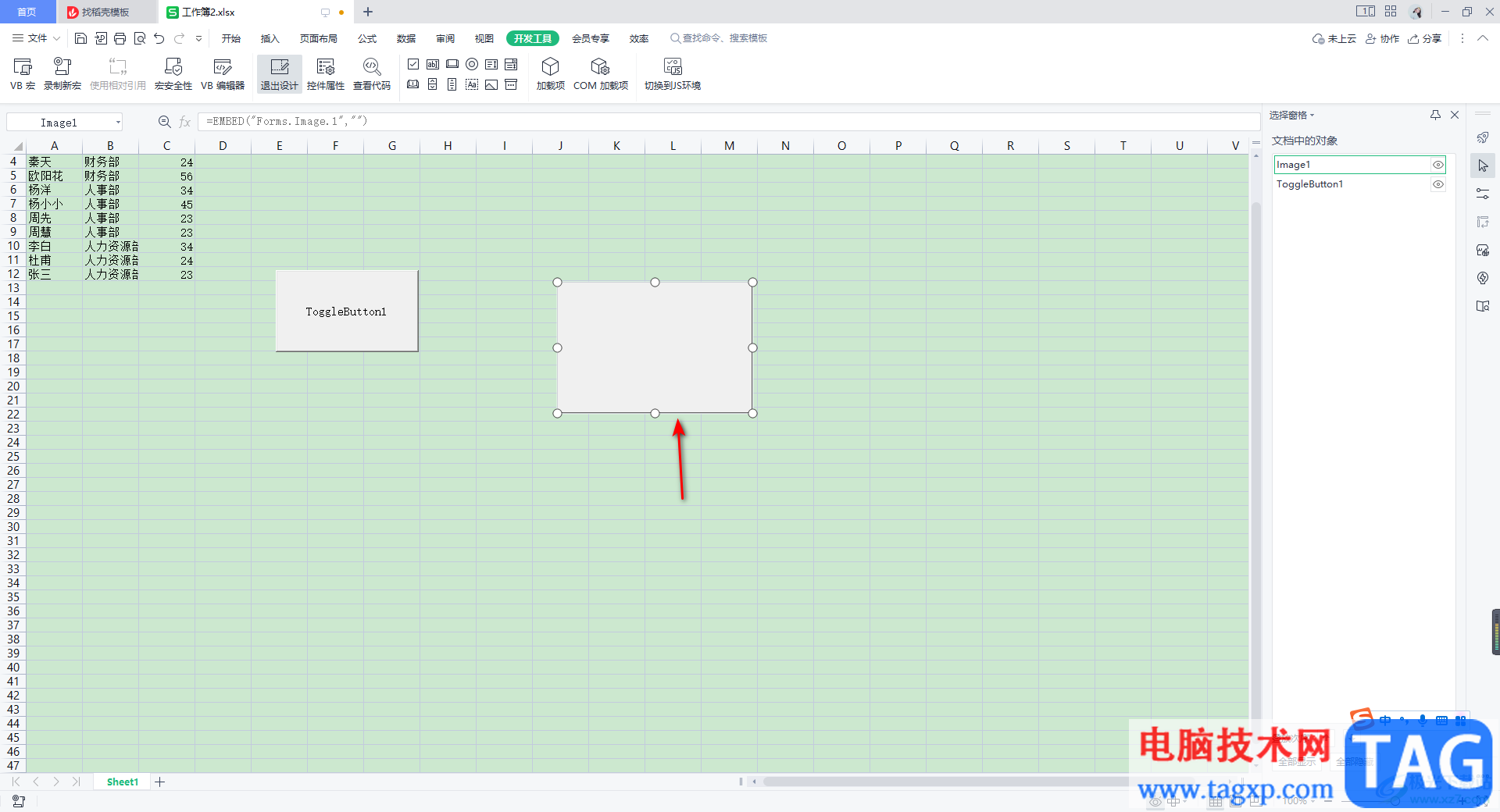Hide the Image1 object via eye icon
The width and height of the screenshot is (1500, 812).
(x=1437, y=165)
